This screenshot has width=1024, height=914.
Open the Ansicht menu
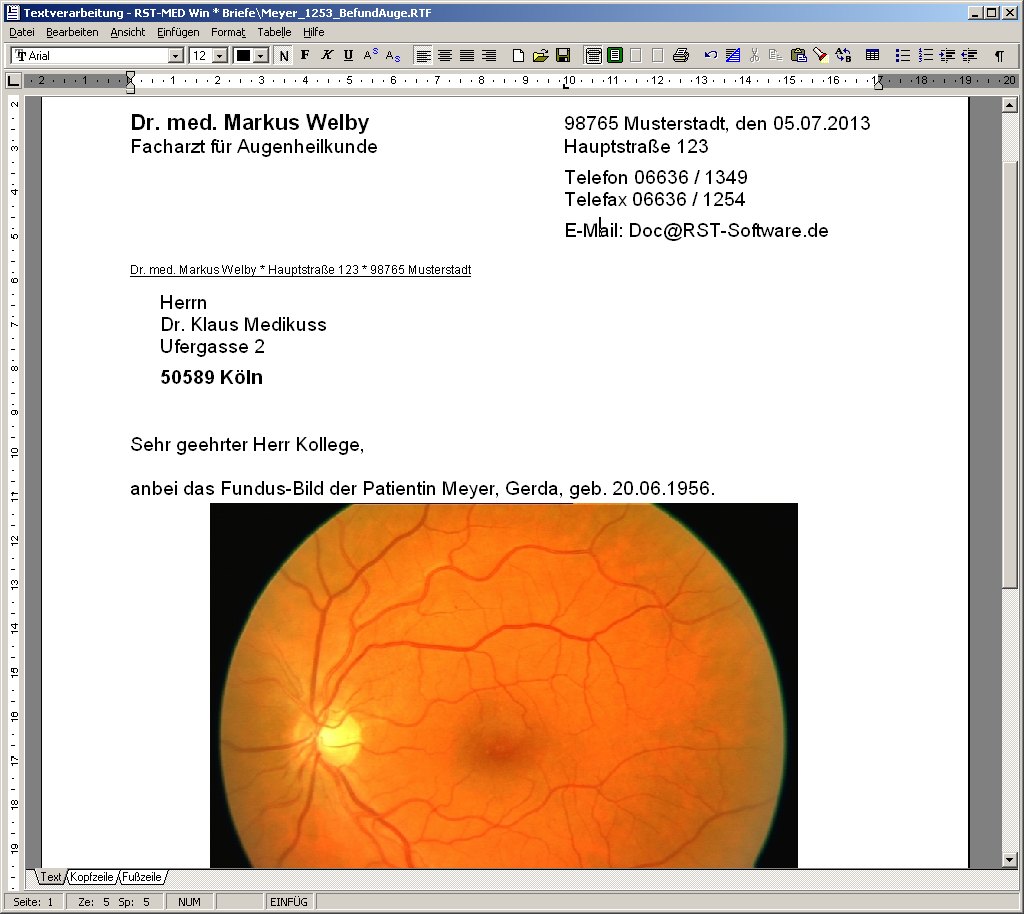tap(127, 32)
